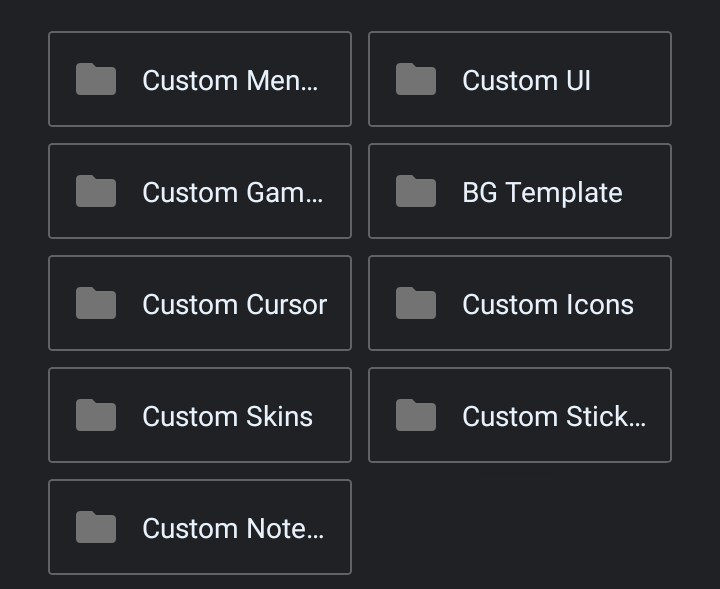
Task: Select the "Custom Note…" folder name
Action: [233, 529]
